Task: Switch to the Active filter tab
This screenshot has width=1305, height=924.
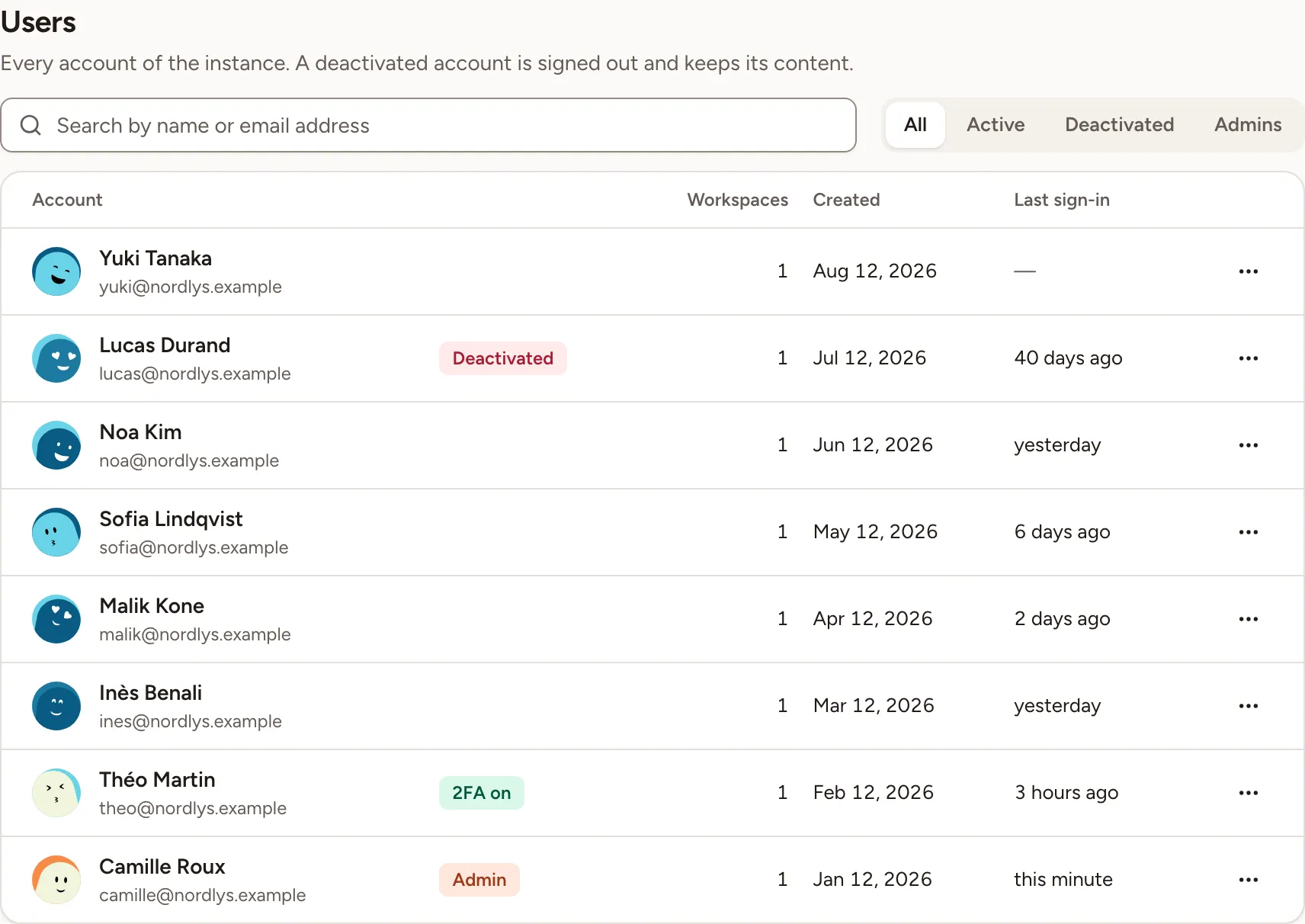Action: pos(996,125)
